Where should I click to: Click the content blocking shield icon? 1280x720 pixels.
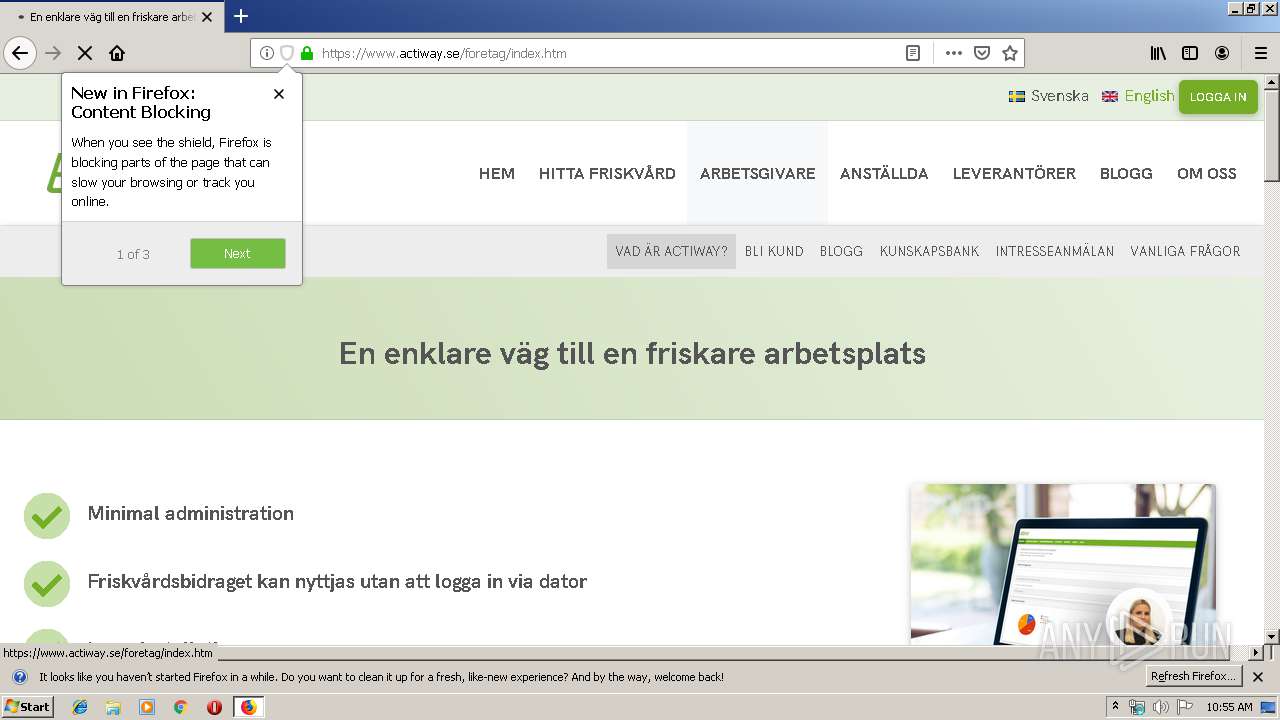coord(286,53)
